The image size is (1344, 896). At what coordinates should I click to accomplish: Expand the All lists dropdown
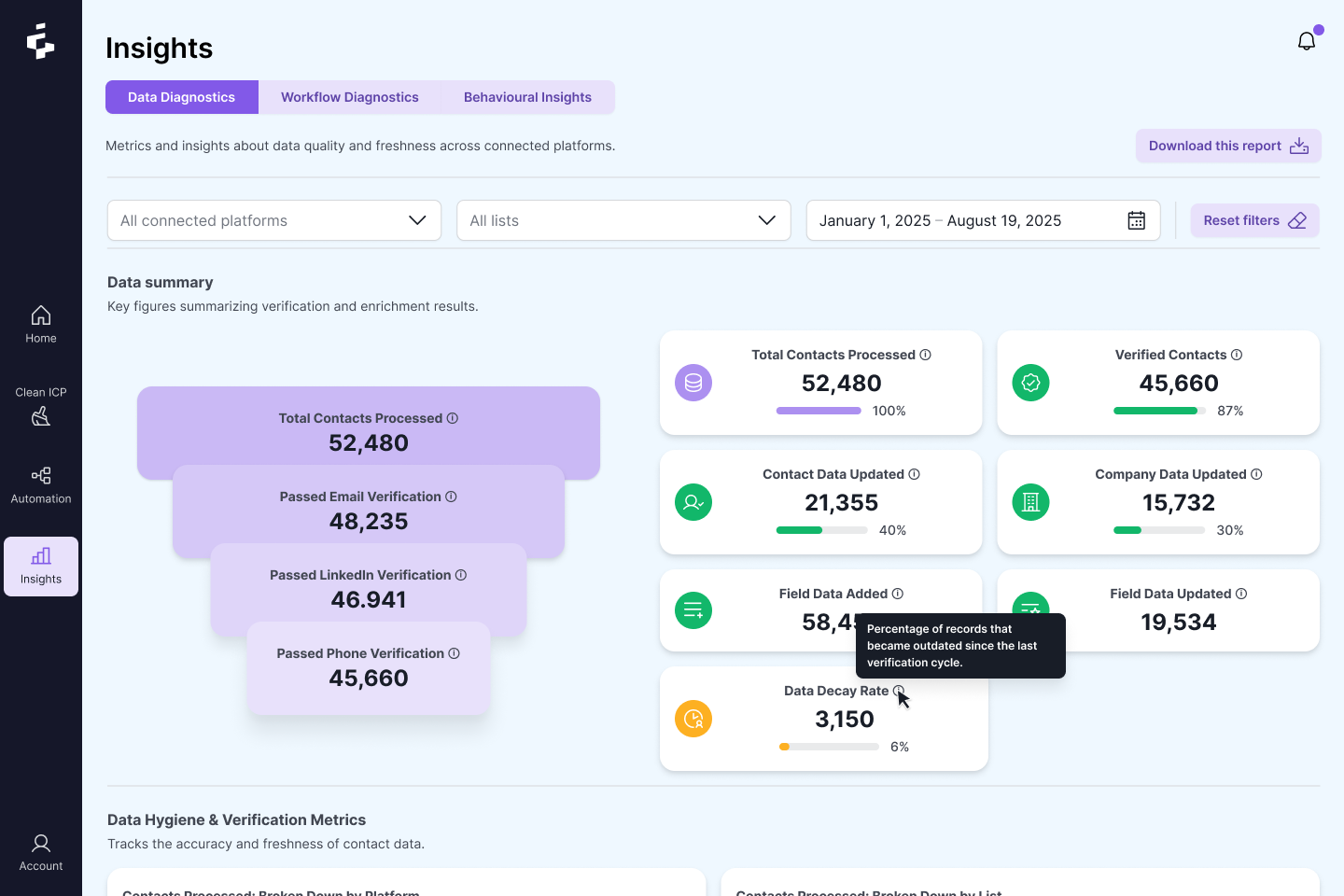point(623,220)
